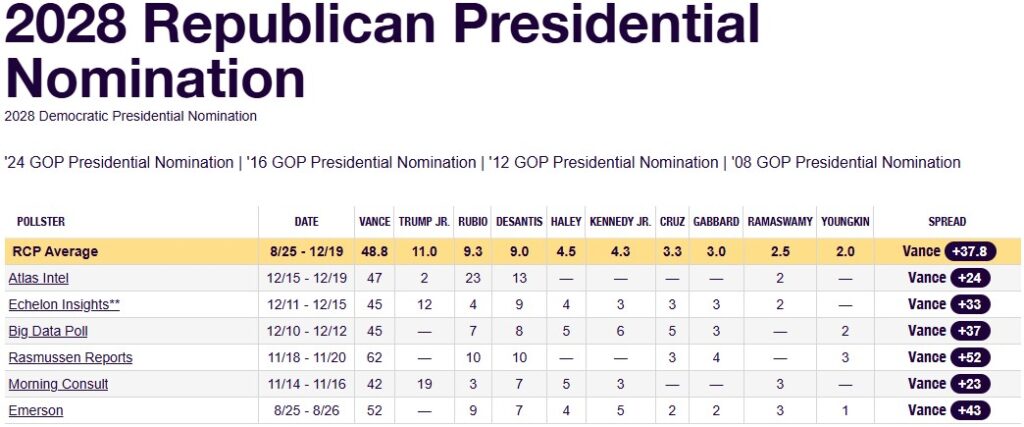1024x427 pixels.
Task: Click the 2028 Republican Presidential Nomination heading
Action: click(381, 52)
